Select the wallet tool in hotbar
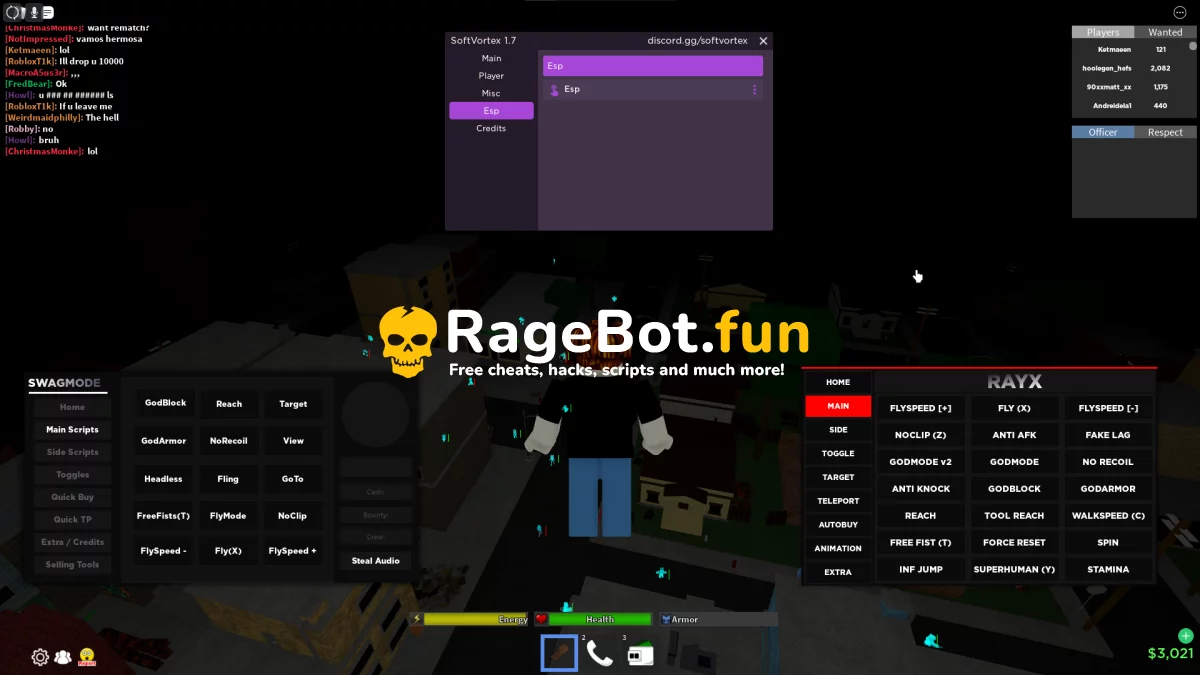 (x=640, y=654)
